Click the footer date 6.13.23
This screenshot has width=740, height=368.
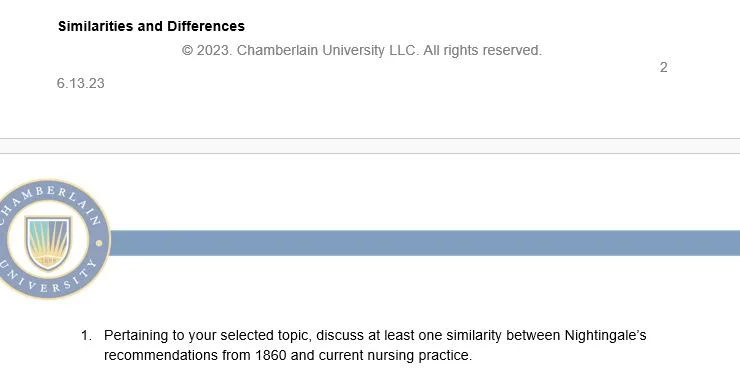click(80, 84)
